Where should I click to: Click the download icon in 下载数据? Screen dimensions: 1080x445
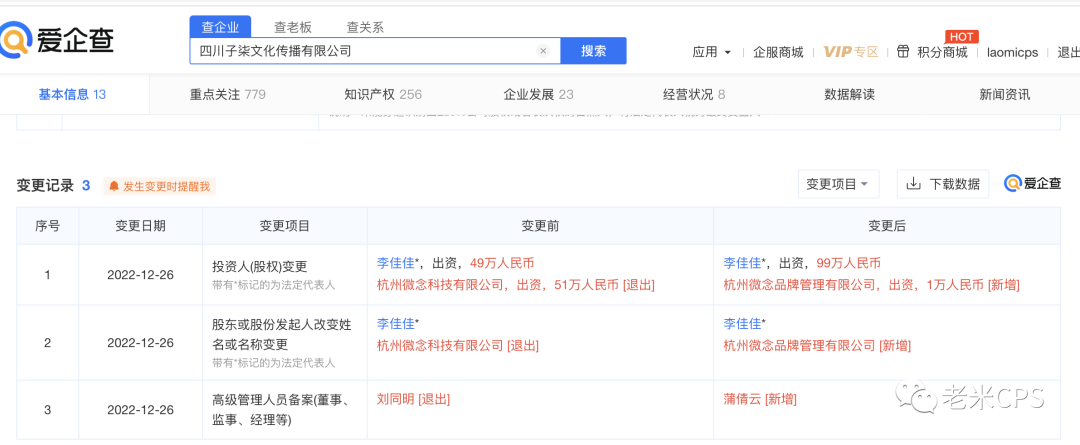point(913,184)
